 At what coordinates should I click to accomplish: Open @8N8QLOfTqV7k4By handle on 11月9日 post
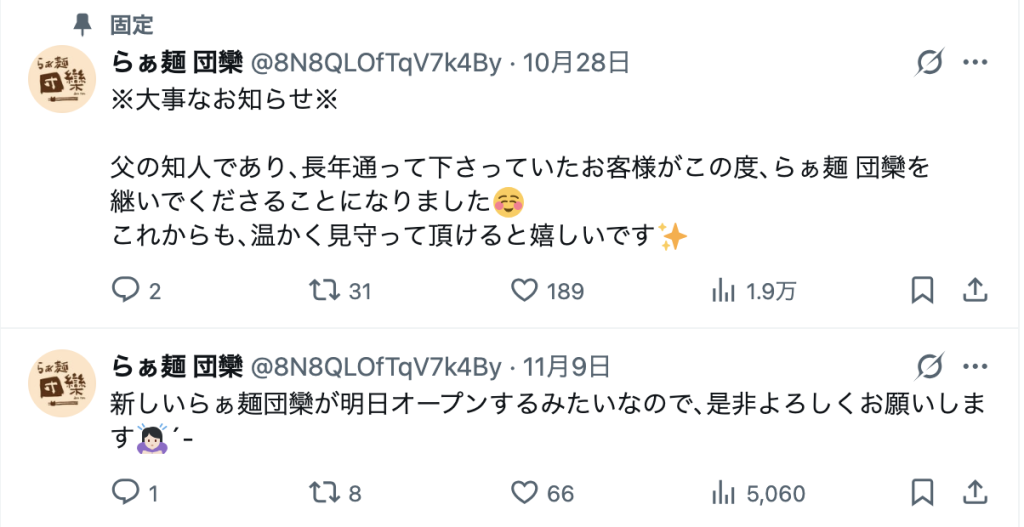click(377, 368)
